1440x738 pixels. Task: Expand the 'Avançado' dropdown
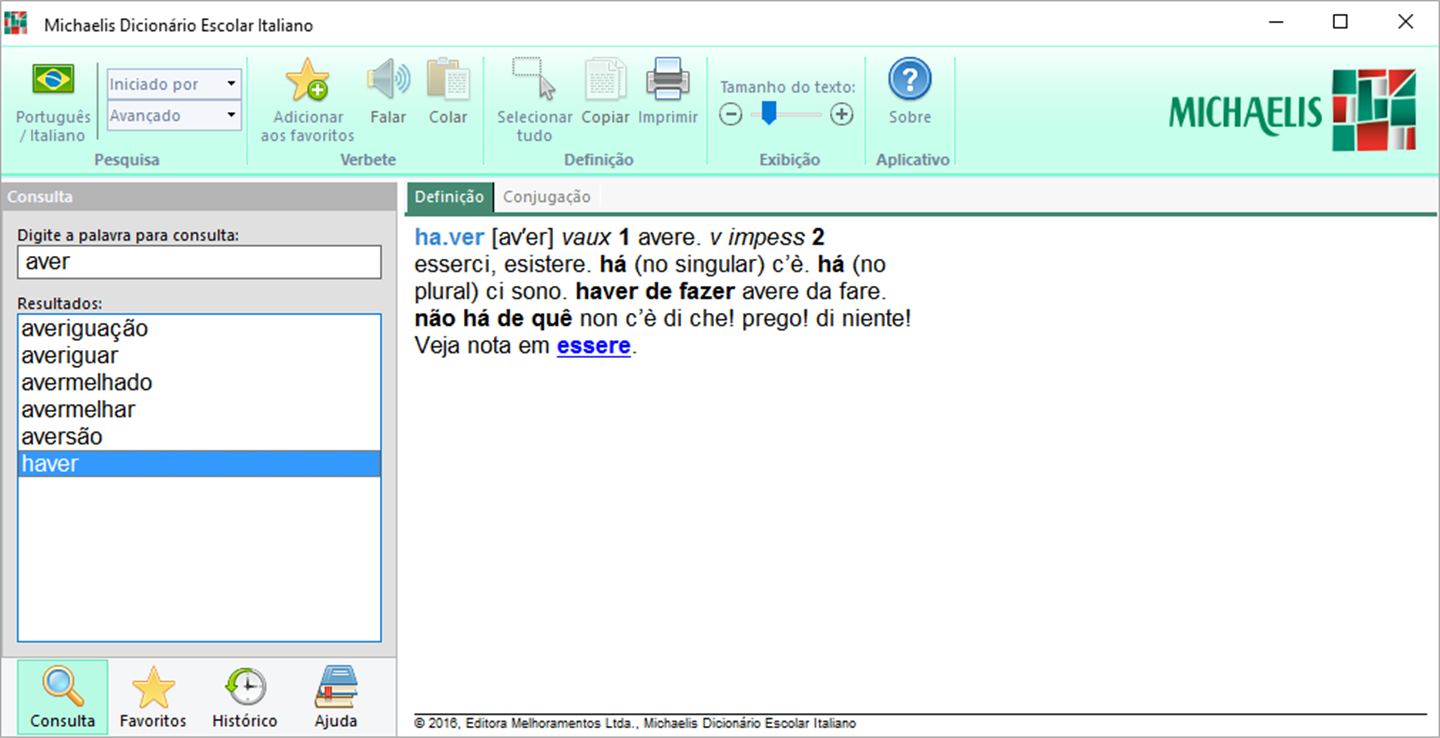tap(174, 116)
